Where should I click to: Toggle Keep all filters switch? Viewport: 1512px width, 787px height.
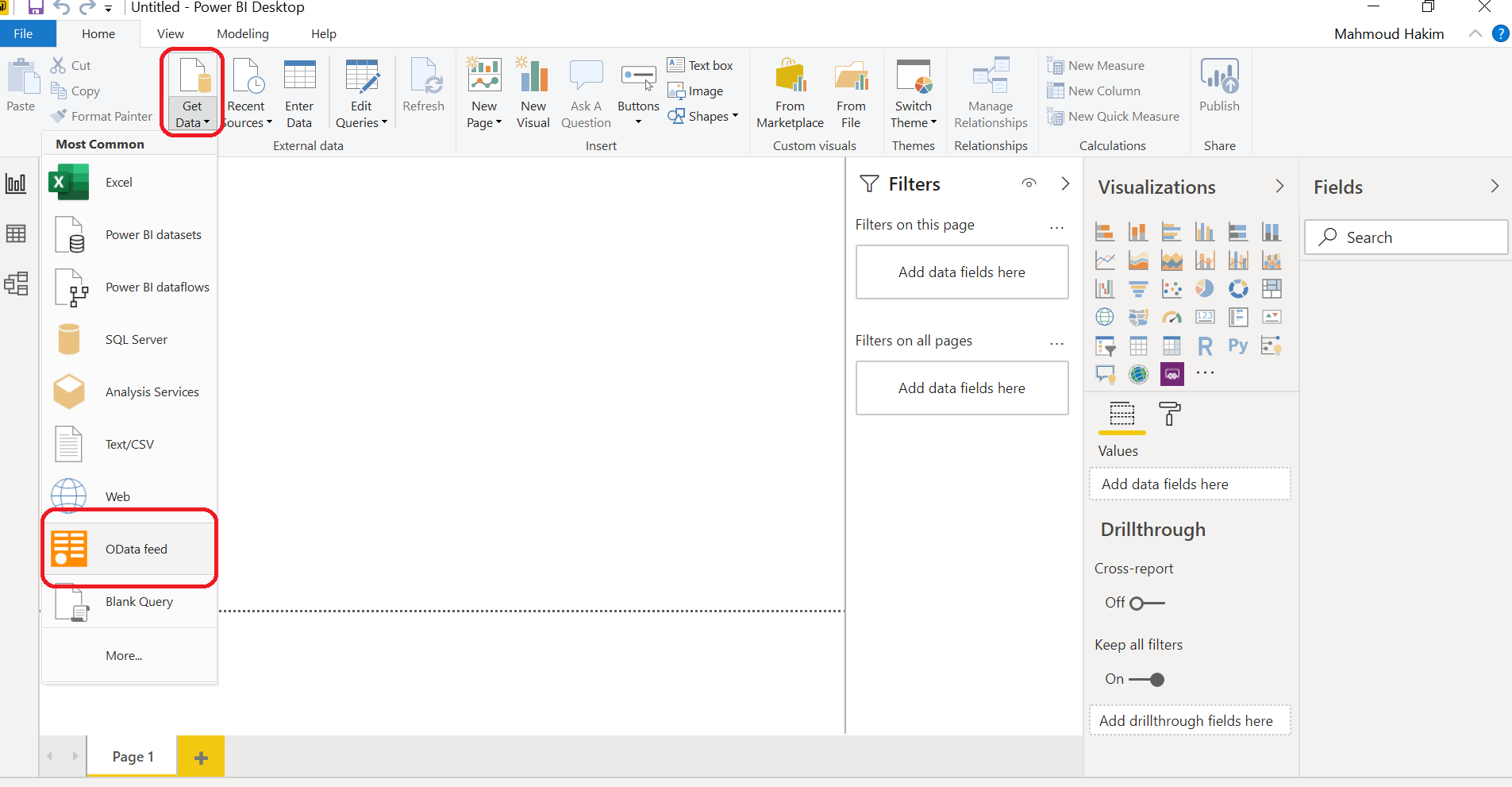1146,680
